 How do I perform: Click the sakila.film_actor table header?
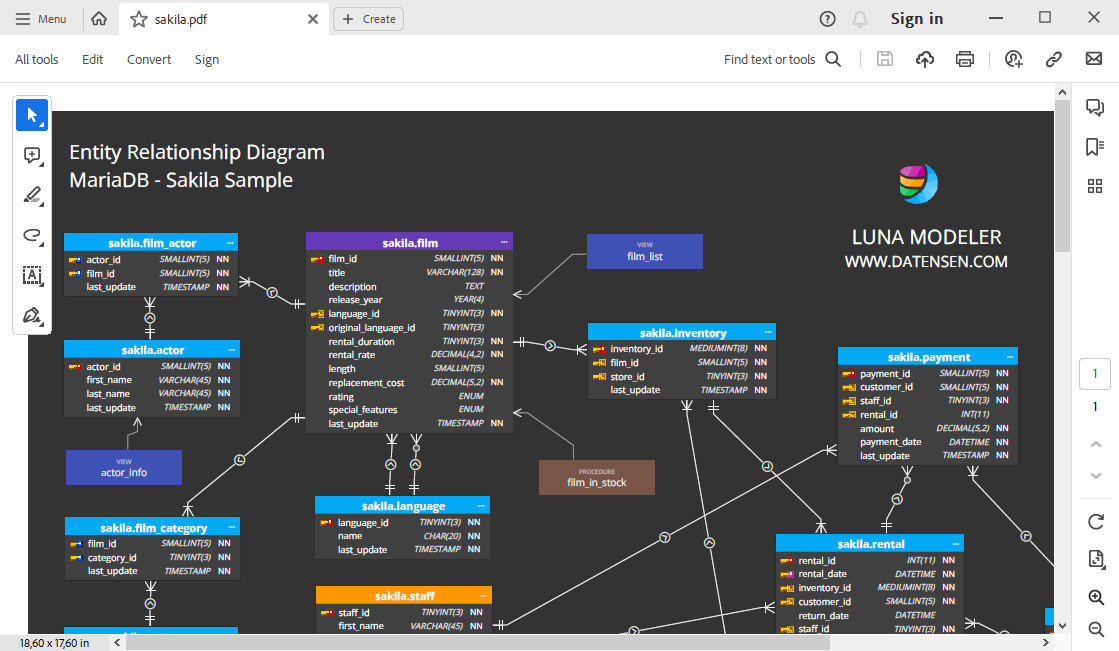click(x=151, y=243)
